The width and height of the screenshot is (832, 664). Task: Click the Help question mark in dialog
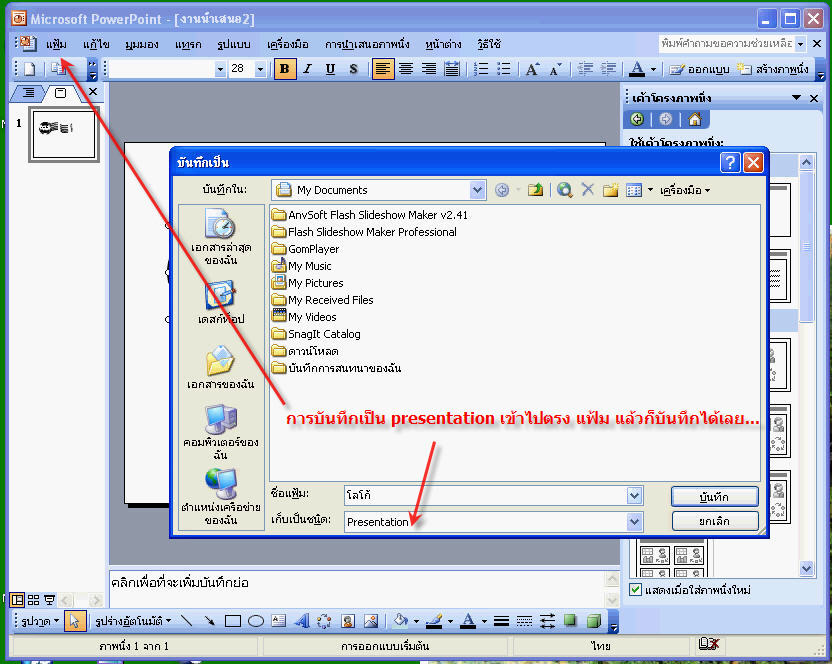[x=730, y=162]
